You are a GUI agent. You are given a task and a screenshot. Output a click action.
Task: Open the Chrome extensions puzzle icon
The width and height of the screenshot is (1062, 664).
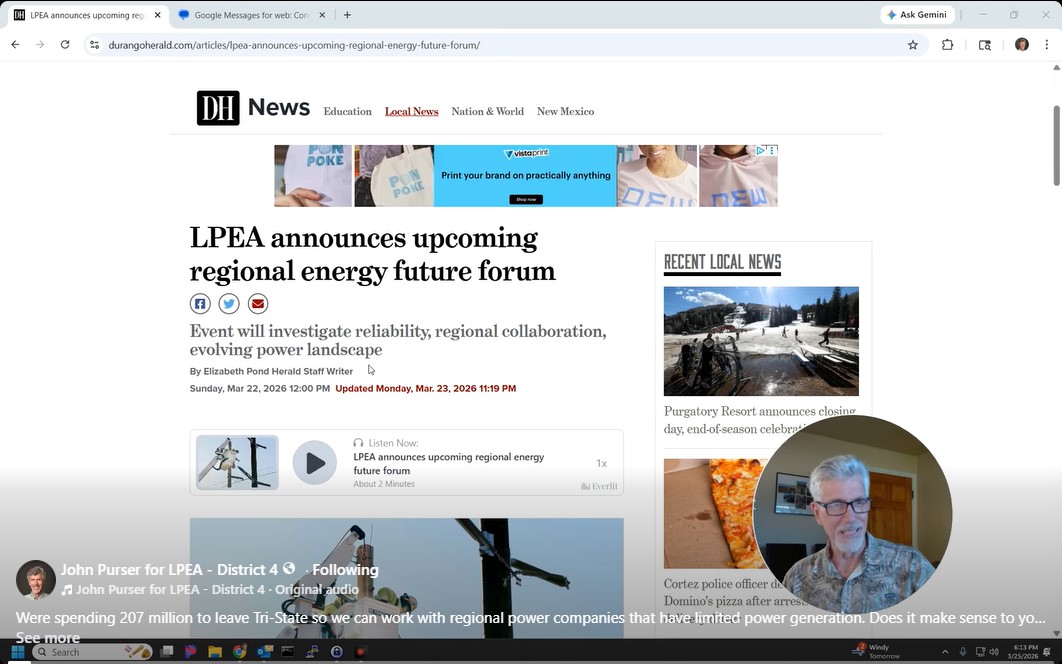coord(947,45)
